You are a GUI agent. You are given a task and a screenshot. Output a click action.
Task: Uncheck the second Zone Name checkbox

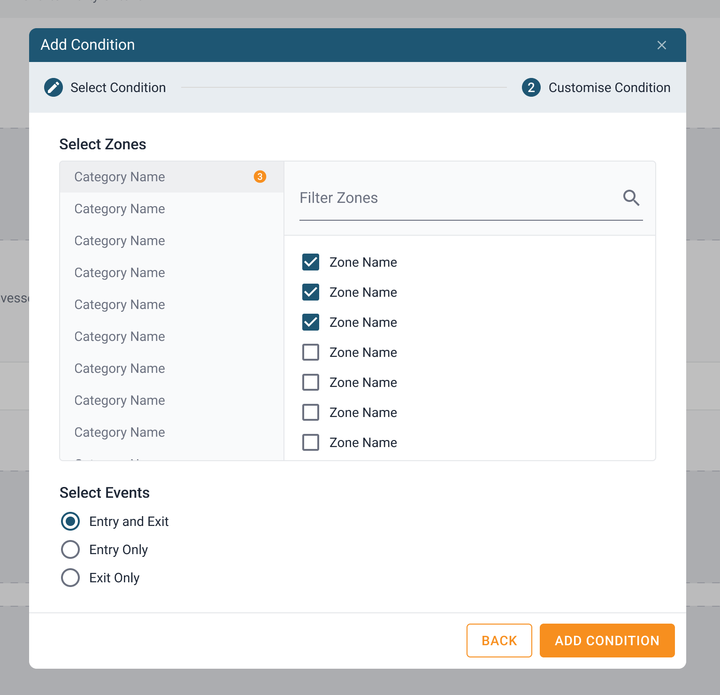[311, 292]
